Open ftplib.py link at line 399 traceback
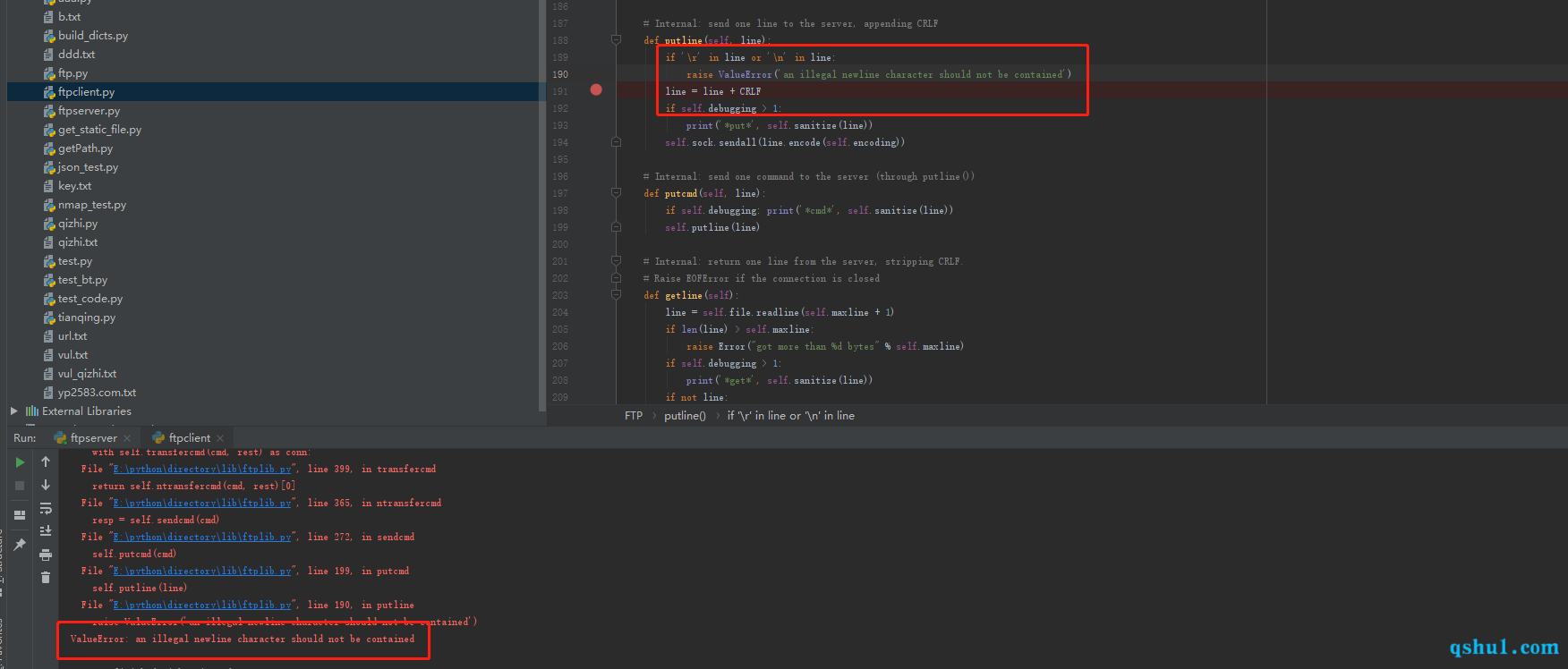The image size is (1568, 669). (202, 469)
